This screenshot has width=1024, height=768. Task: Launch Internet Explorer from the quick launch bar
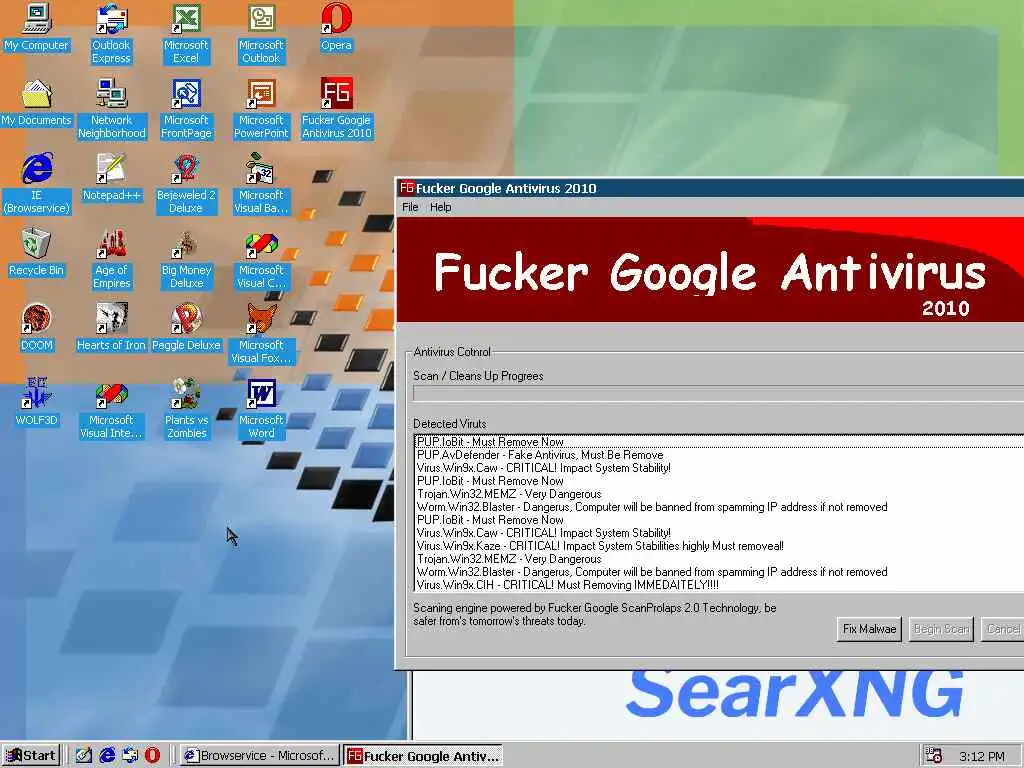[x=107, y=756]
